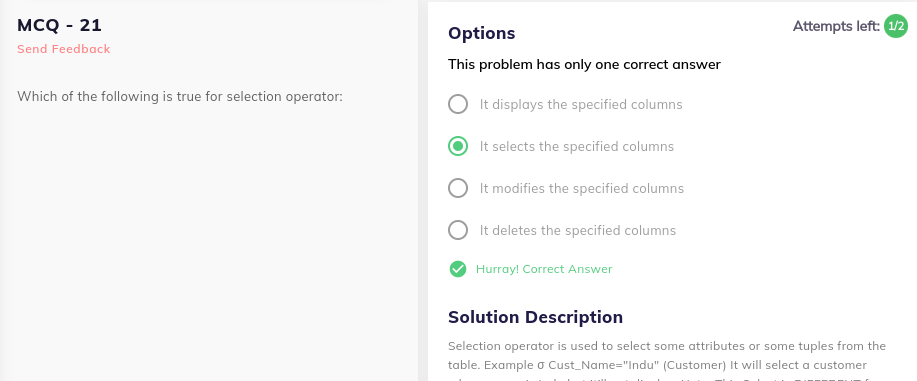
Task: Click the green checkmark icon beside Hurray
Action: pos(457,269)
